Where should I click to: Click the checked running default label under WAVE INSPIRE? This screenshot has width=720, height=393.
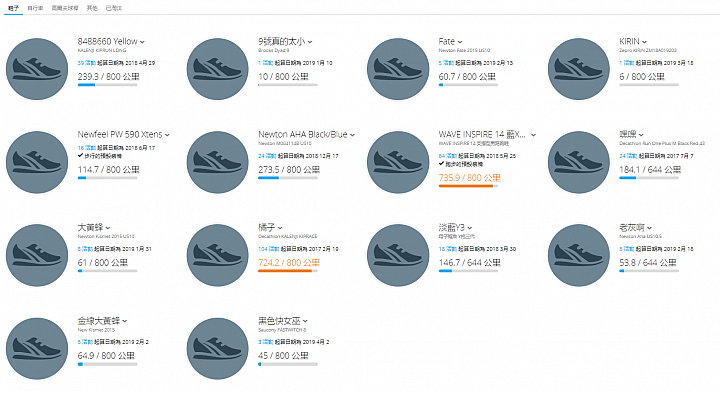(x=461, y=164)
